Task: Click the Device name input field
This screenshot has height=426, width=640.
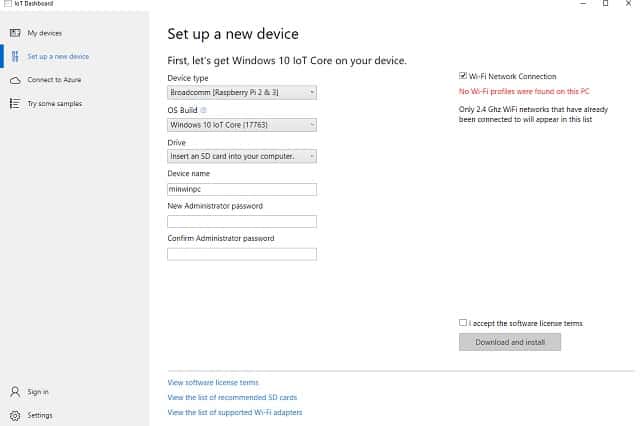Action: click(242, 189)
